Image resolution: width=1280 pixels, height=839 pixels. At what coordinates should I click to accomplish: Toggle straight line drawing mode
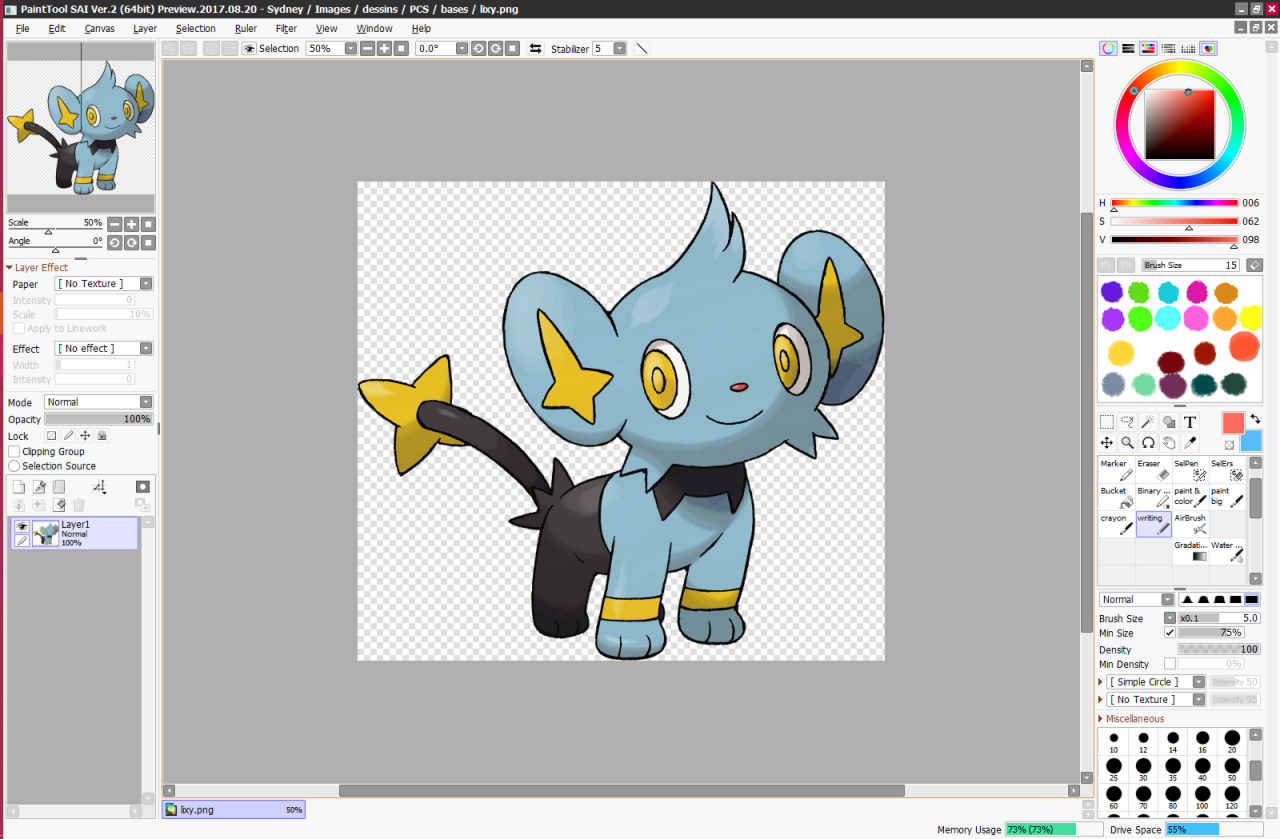pyautogui.click(x=642, y=48)
